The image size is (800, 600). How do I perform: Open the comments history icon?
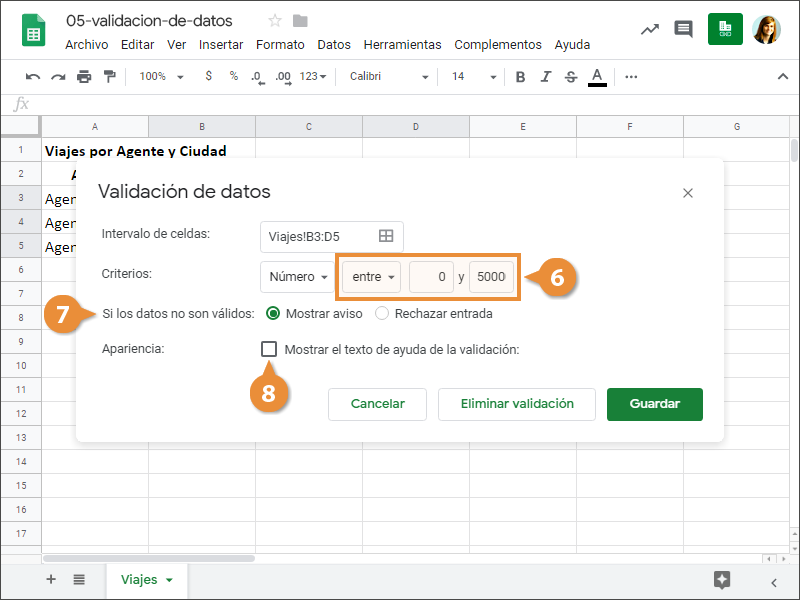[684, 29]
